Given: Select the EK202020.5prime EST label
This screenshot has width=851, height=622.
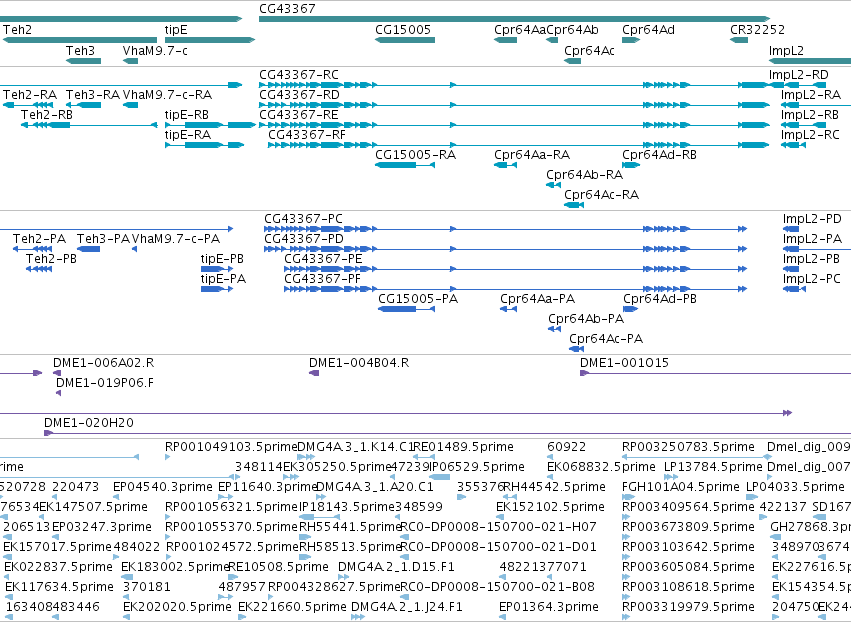Looking at the screenshot, I should click(177, 607).
